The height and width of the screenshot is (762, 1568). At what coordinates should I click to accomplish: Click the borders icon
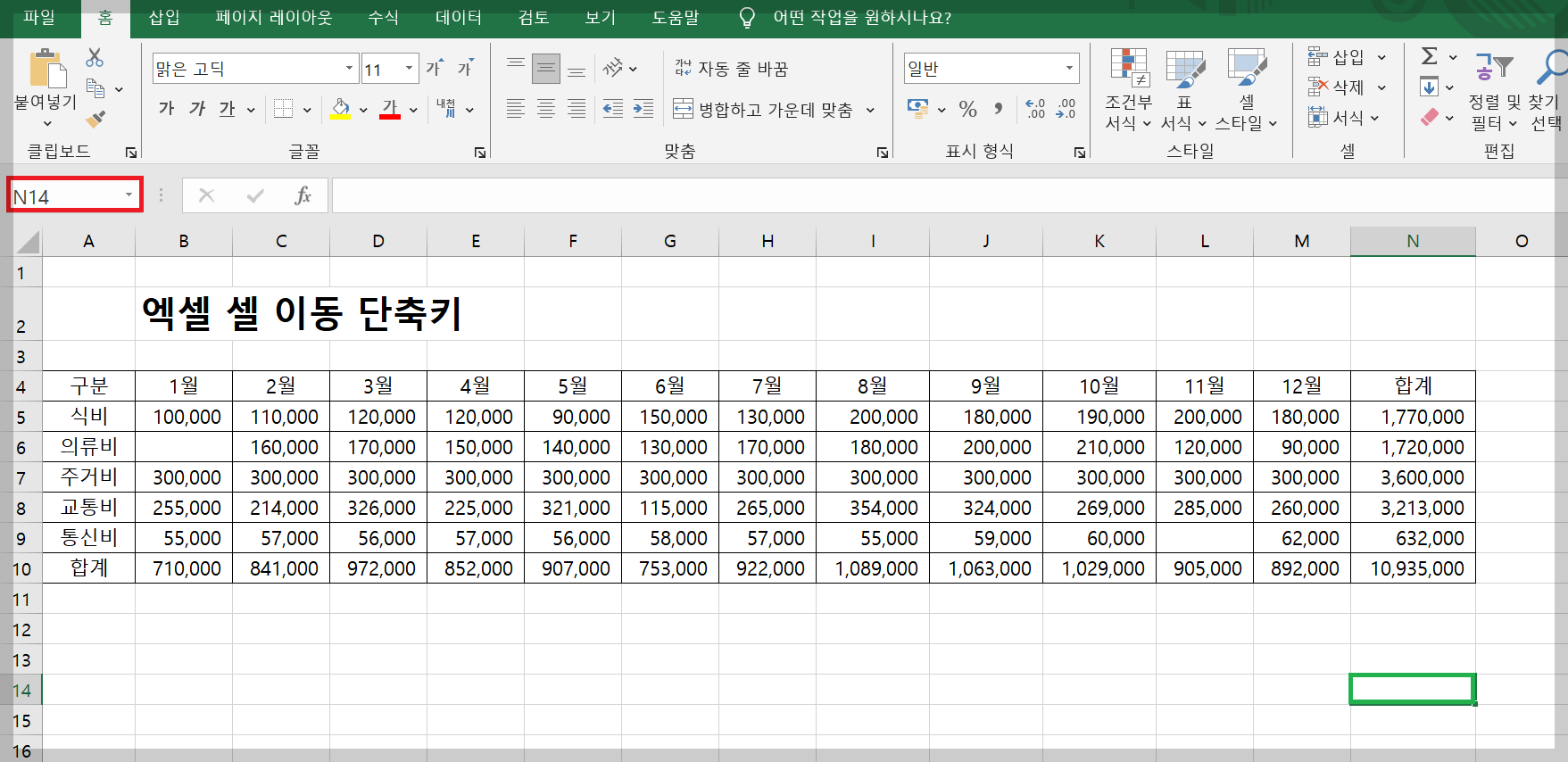click(283, 109)
